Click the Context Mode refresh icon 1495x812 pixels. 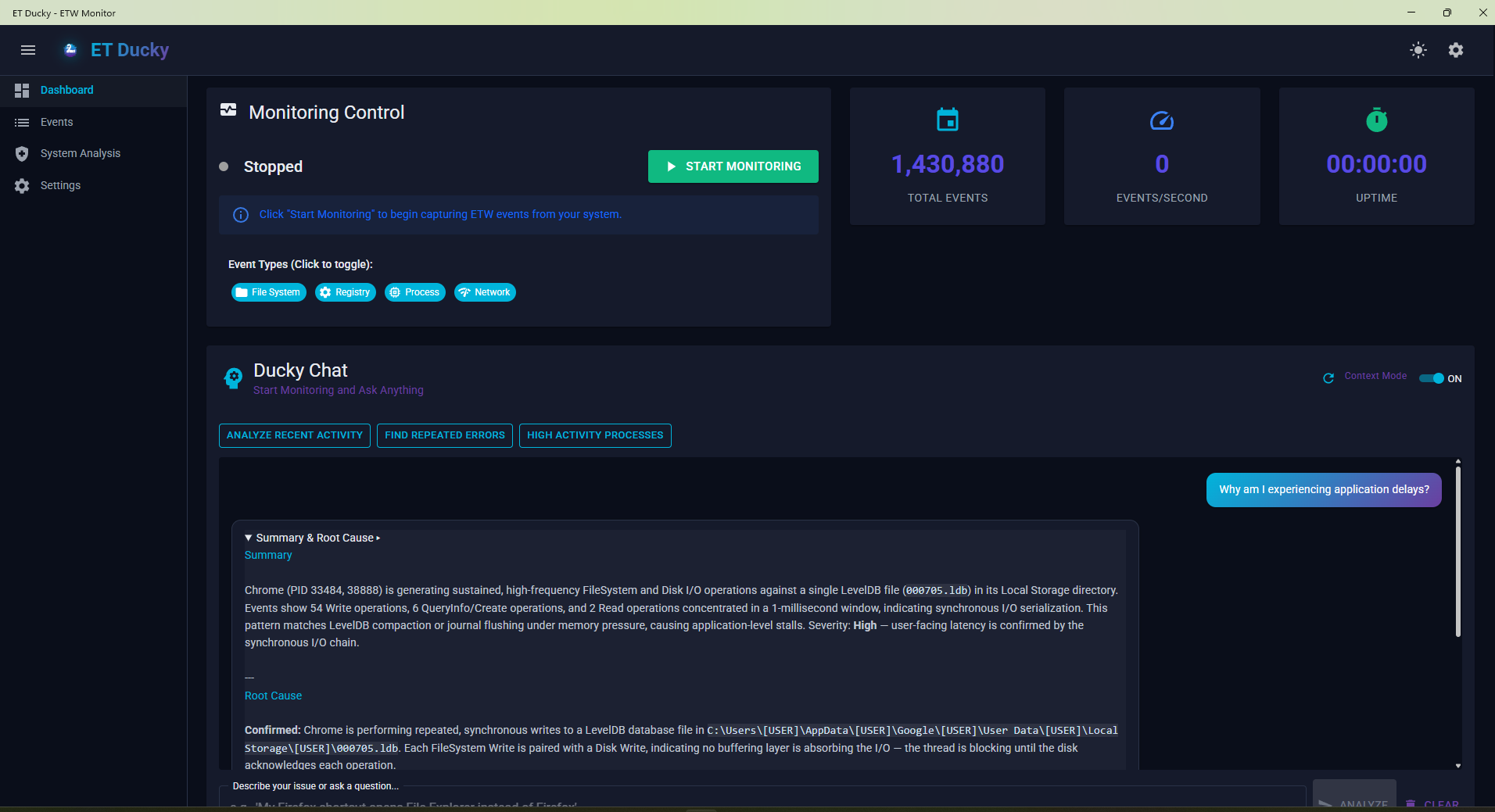(x=1328, y=378)
